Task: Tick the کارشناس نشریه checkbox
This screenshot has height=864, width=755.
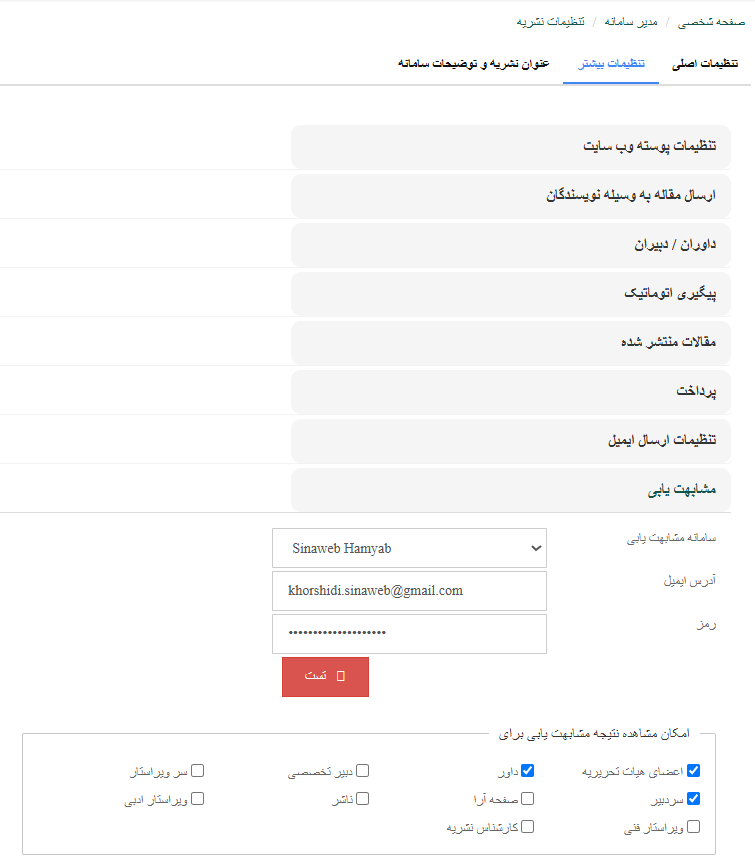Action: [x=527, y=827]
